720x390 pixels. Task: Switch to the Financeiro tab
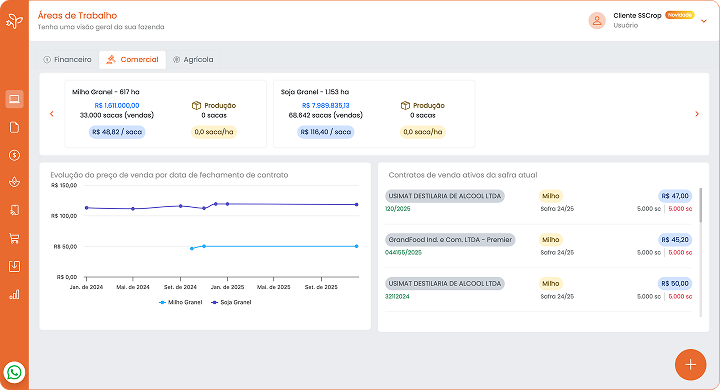68,60
